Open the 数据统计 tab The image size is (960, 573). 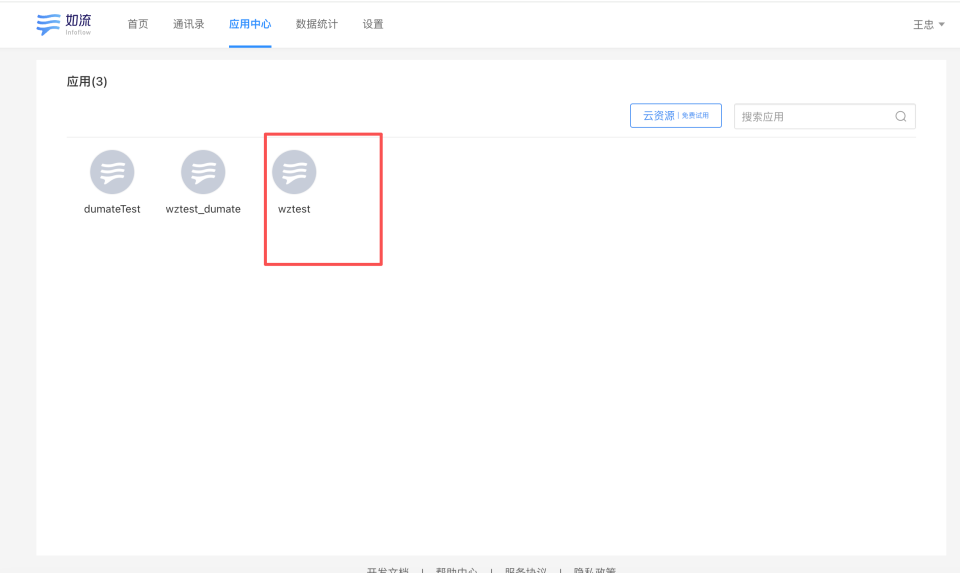point(316,25)
